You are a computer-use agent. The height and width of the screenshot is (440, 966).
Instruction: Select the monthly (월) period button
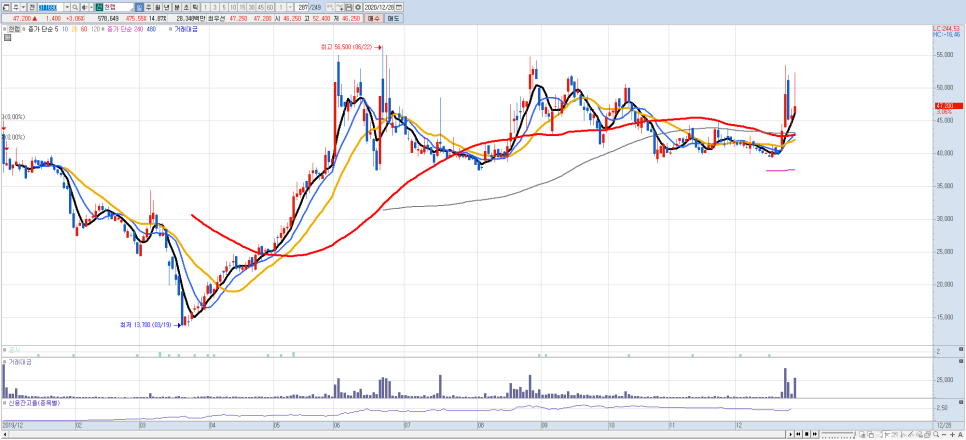click(157, 7)
